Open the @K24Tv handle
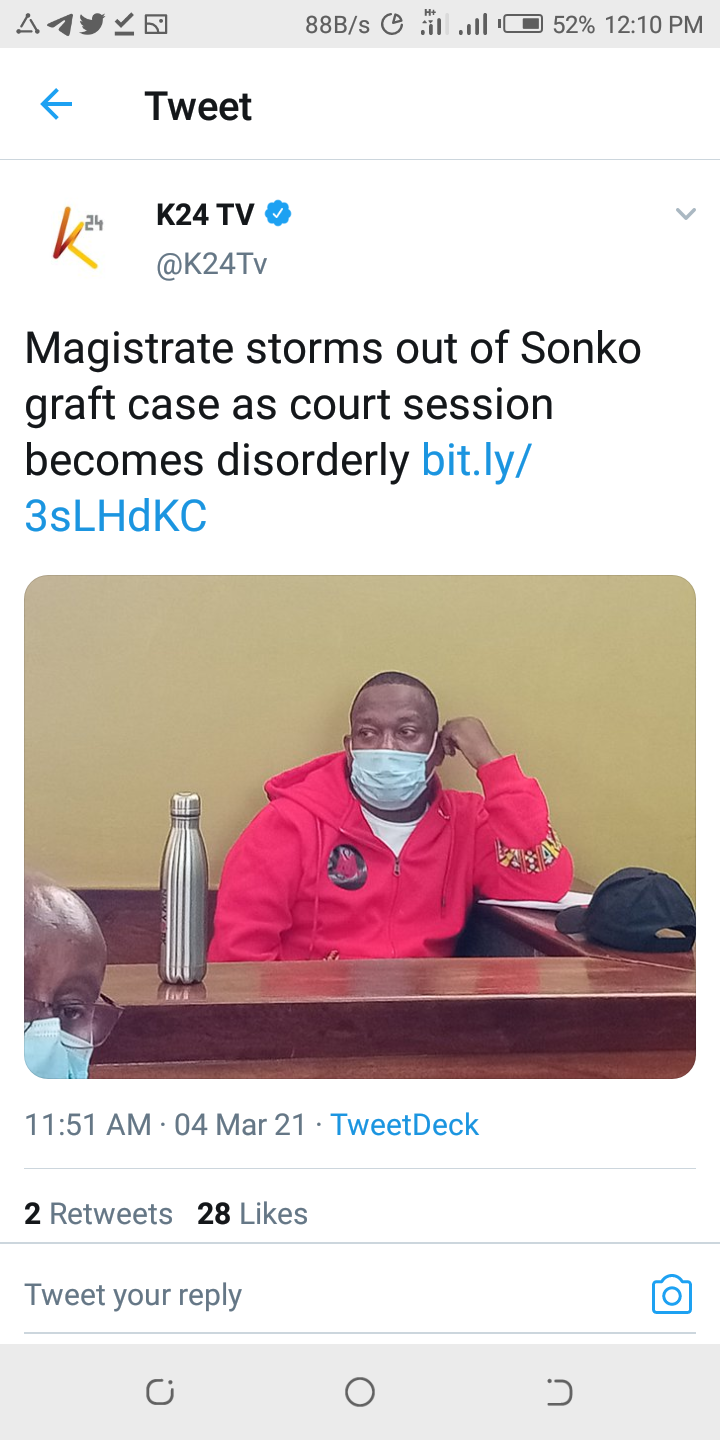 pyautogui.click(x=212, y=264)
